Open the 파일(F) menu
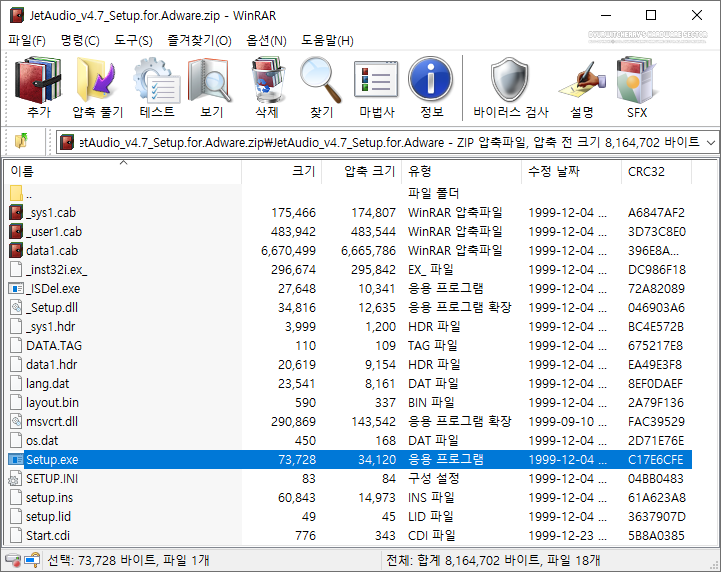 coord(27,40)
